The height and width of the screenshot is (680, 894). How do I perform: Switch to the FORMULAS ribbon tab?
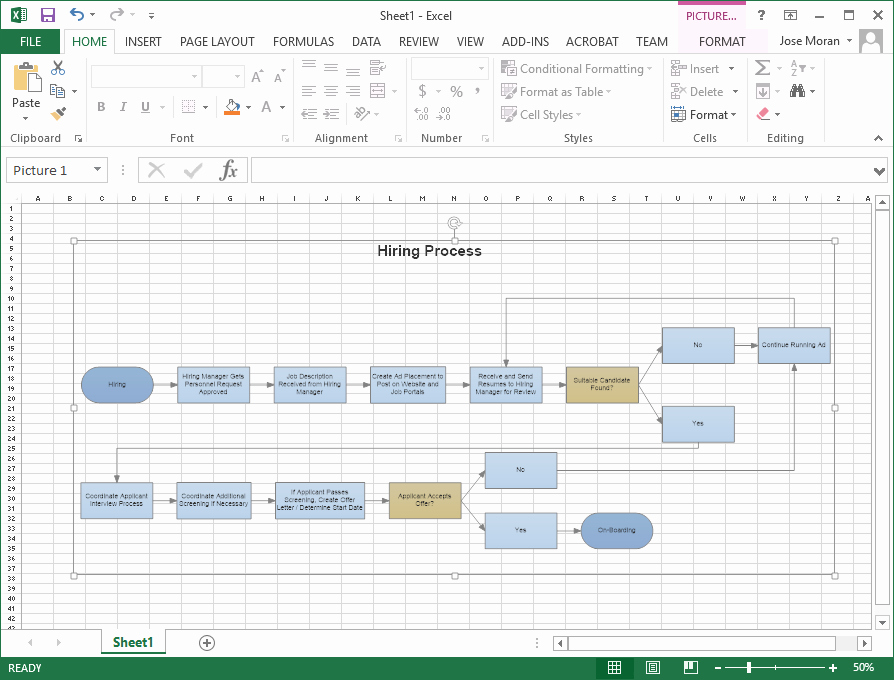(303, 41)
